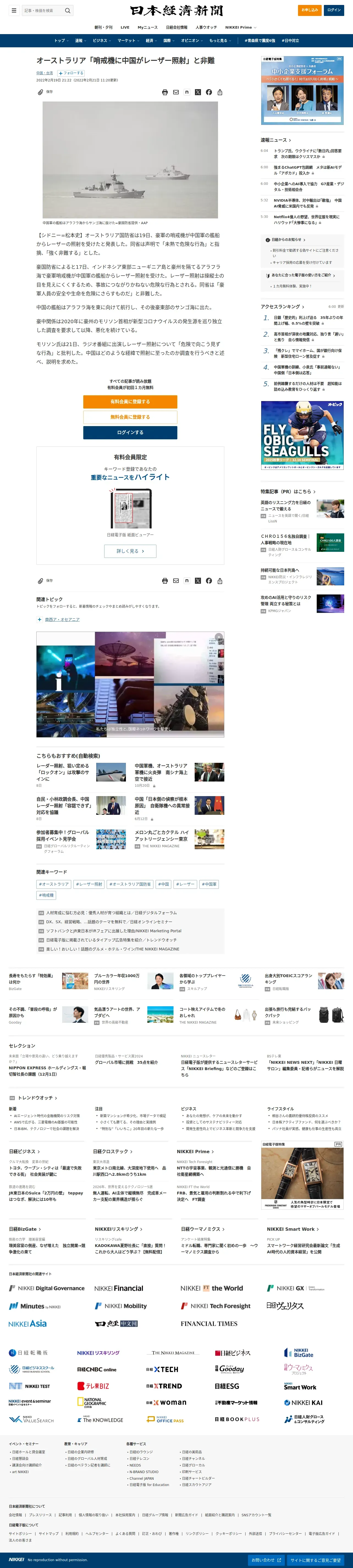Click the email share icon under the headline
The image size is (353, 1568).
[x=176, y=92]
